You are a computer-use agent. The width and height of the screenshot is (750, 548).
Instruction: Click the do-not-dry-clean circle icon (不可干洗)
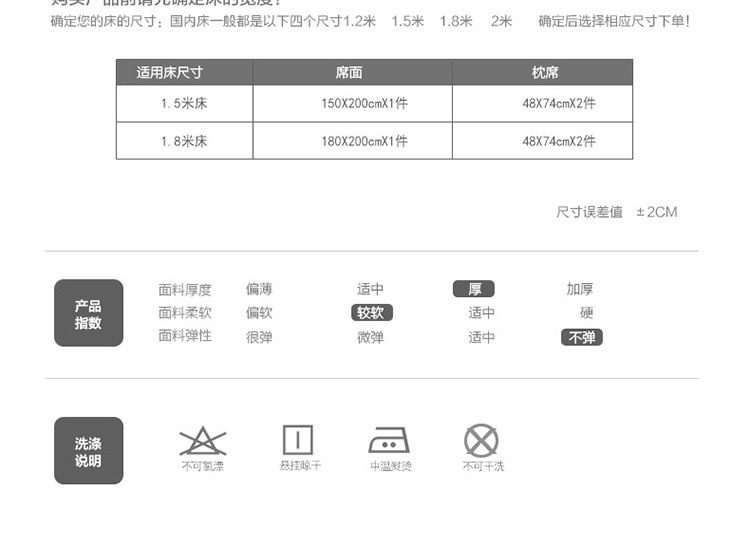pyautogui.click(x=481, y=441)
